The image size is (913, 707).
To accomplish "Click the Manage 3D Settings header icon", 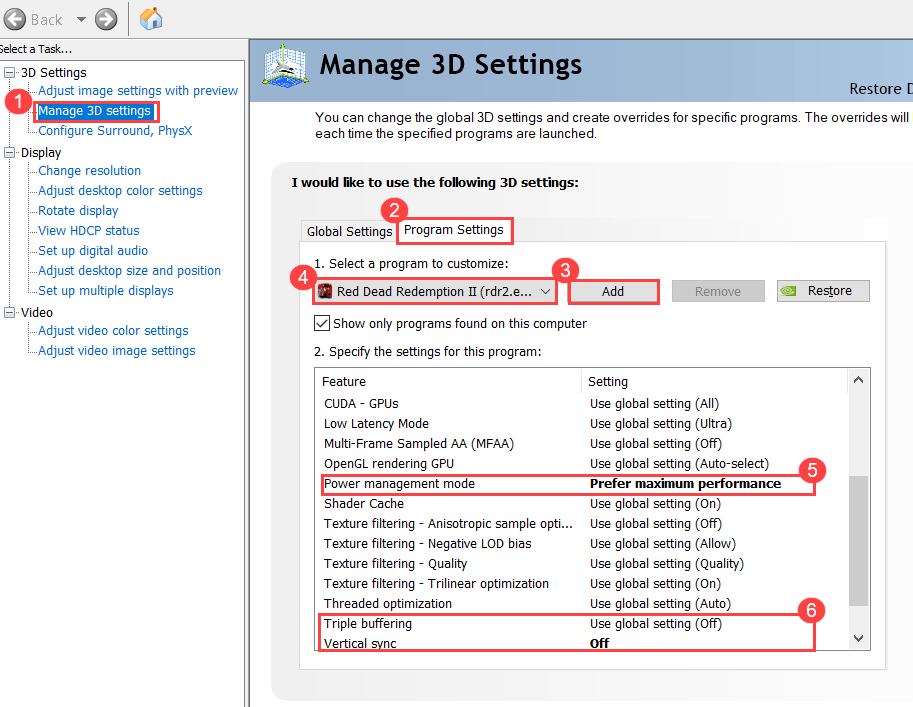I will pos(285,67).
